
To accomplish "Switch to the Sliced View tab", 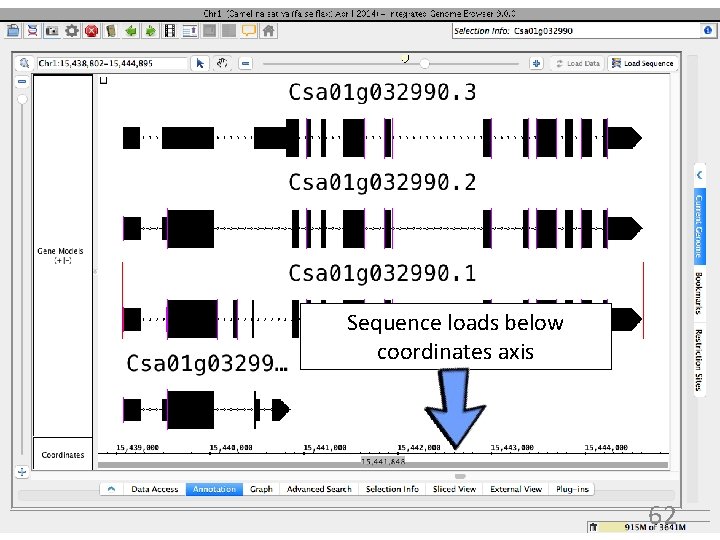I will (454, 489).
